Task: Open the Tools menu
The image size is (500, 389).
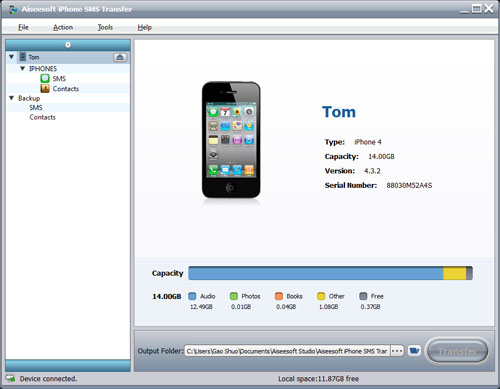Action: click(x=105, y=27)
